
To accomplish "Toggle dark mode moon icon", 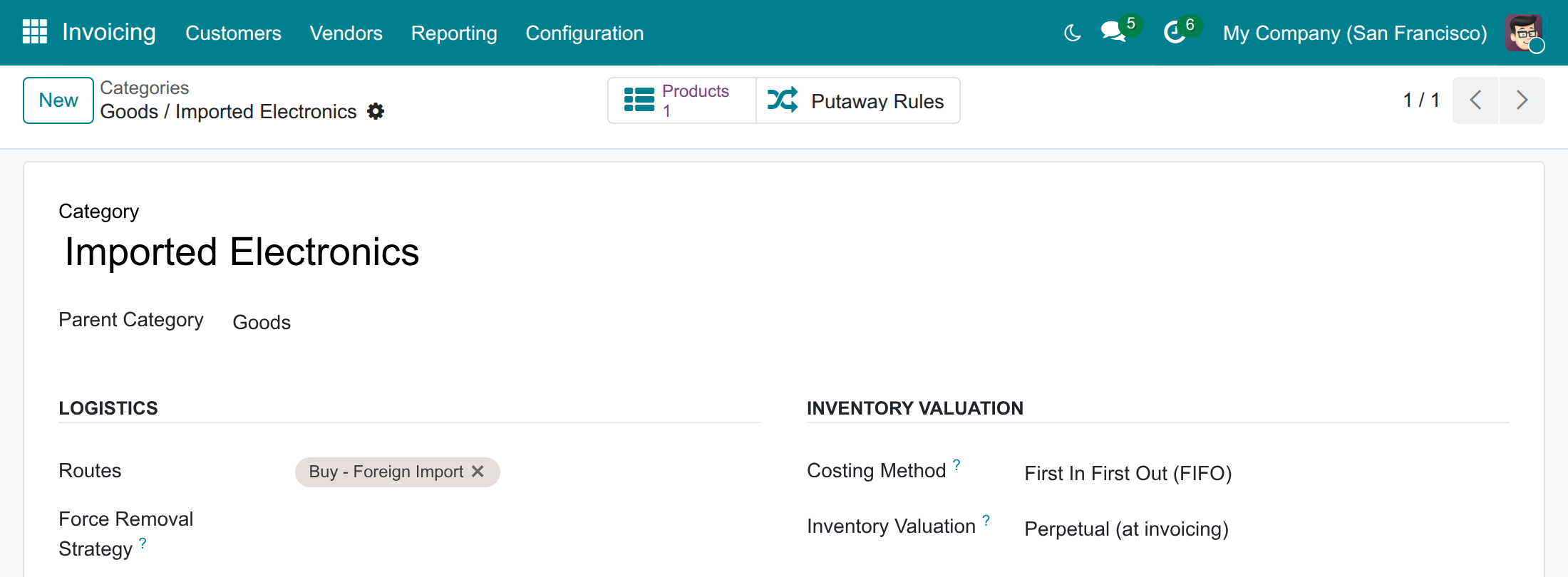I will point(1072,33).
